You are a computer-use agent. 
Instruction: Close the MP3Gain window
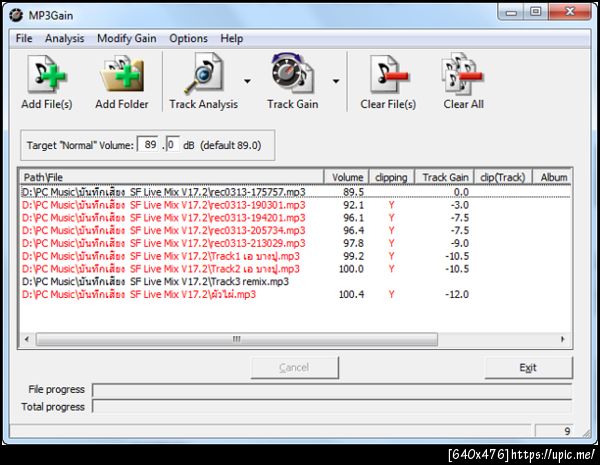[x=570, y=12]
